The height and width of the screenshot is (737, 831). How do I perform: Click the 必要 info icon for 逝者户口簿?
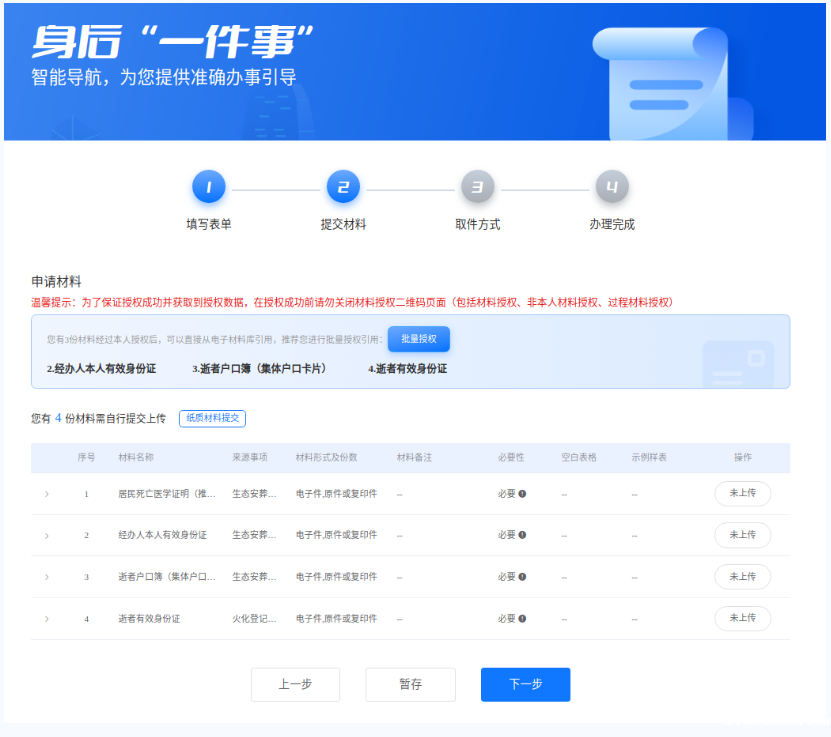point(522,577)
